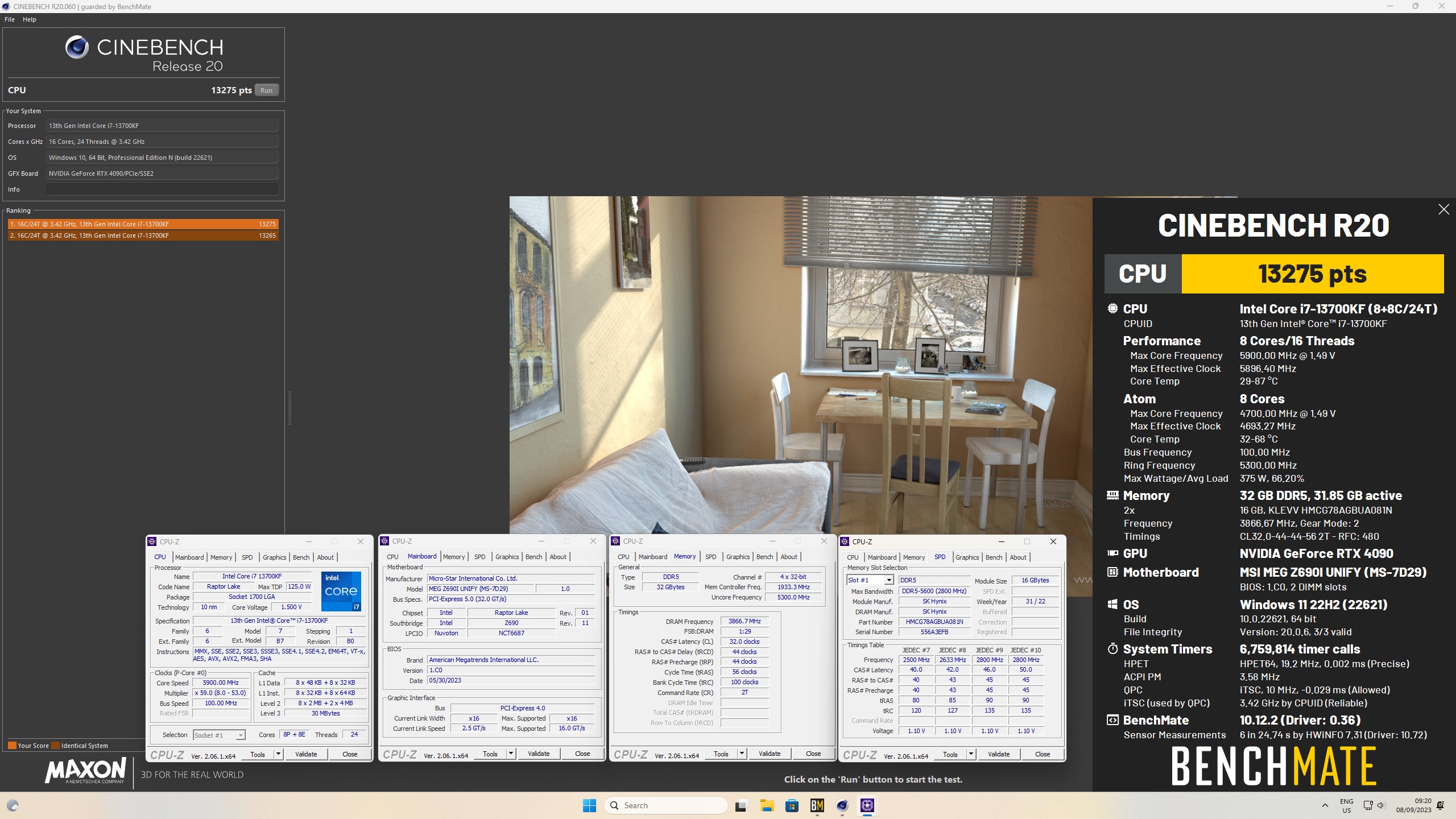This screenshot has width=1456, height=819.
Task: Show hidden system tray icons
Action: (x=1325, y=805)
